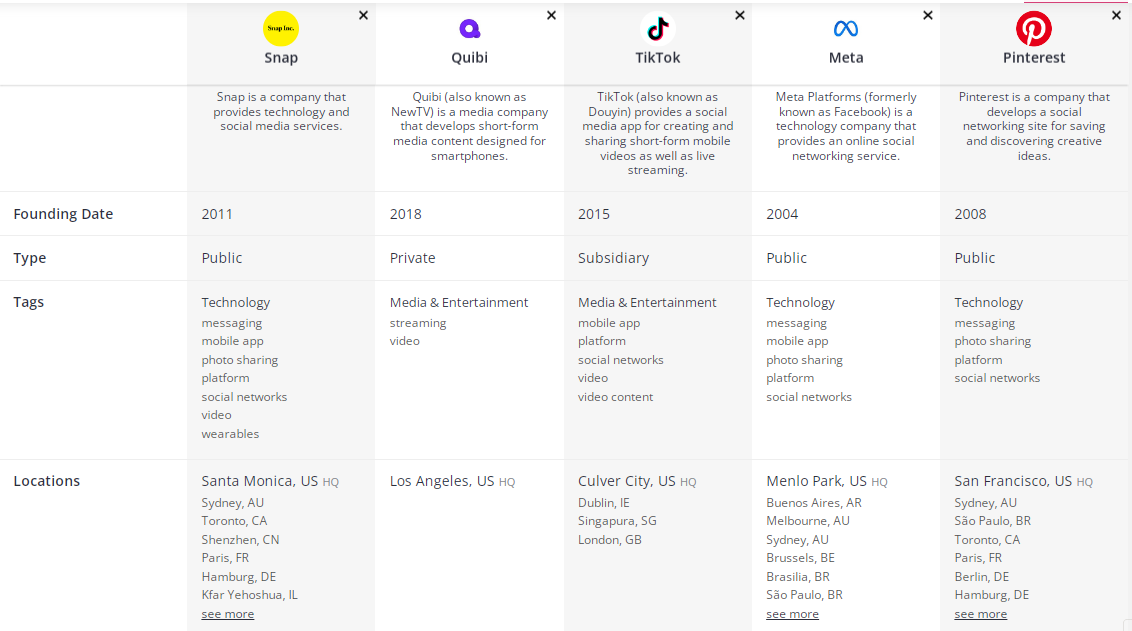
Task: Click the red Pinterest logo
Action: coord(1034,28)
